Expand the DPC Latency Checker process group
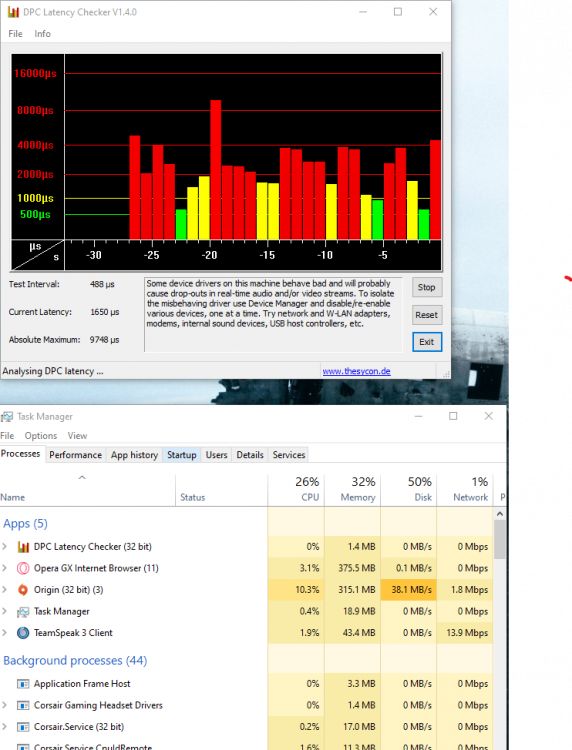Screen dimensions: 572x750 5,546
